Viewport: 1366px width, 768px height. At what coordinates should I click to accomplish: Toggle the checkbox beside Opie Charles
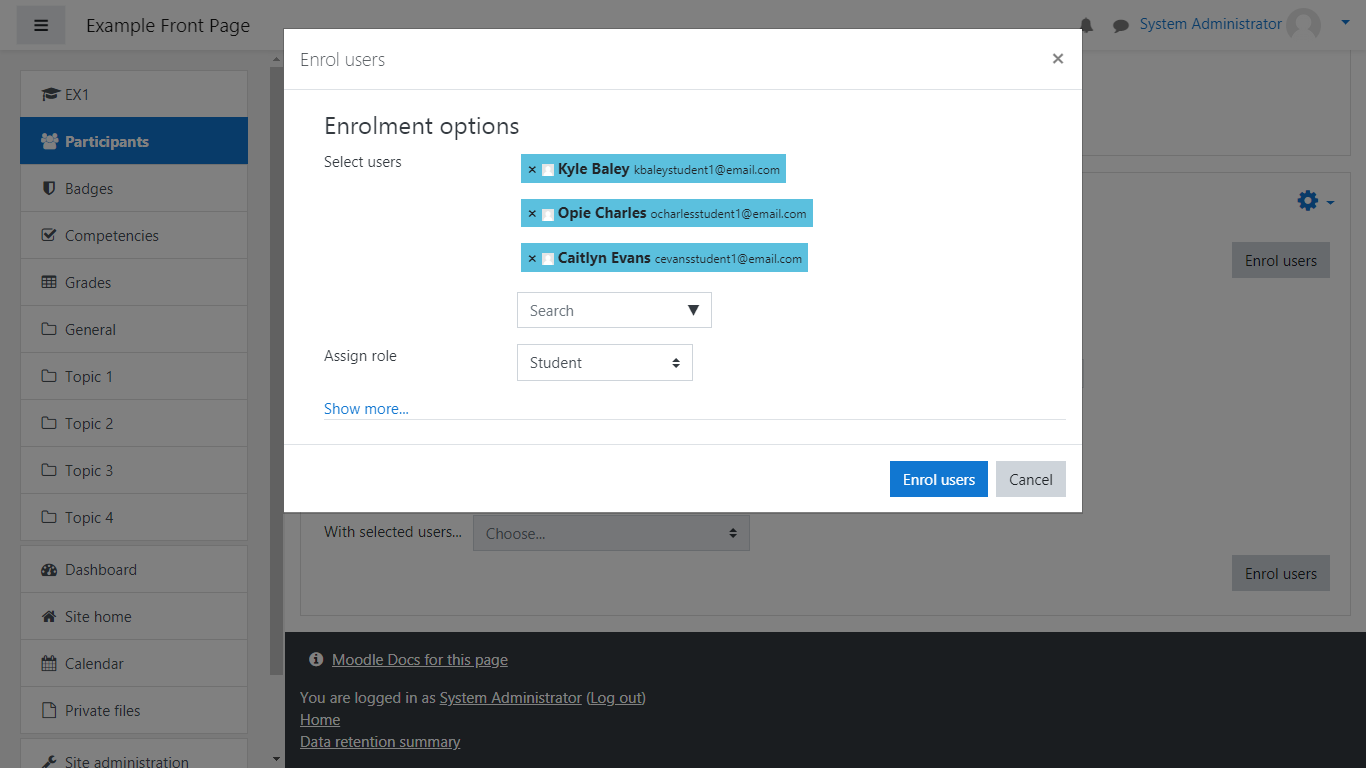(x=548, y=214)
